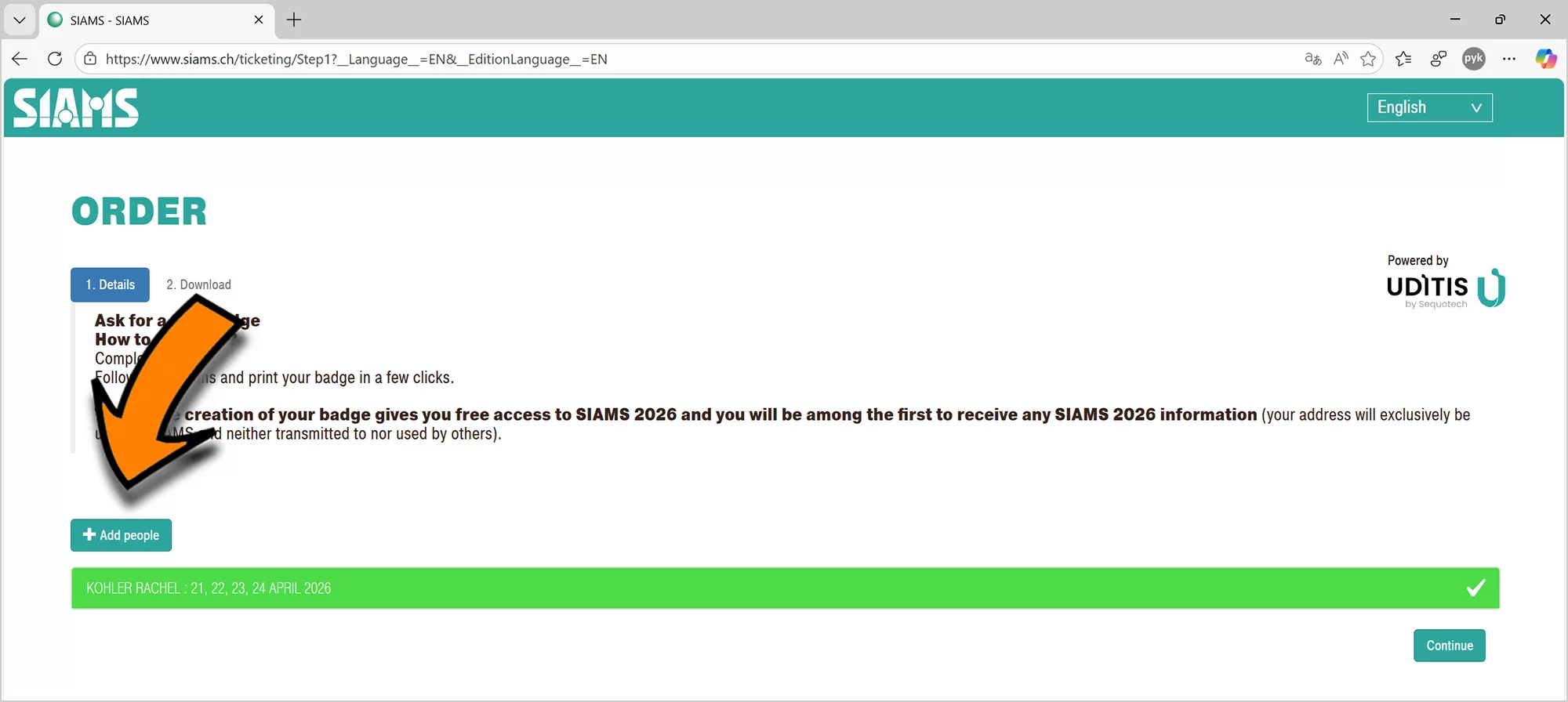The width and height of the screenshot is (1568, 702).
Task: Click the SIAMS logo in header
Action: click(x=76, y=108)
